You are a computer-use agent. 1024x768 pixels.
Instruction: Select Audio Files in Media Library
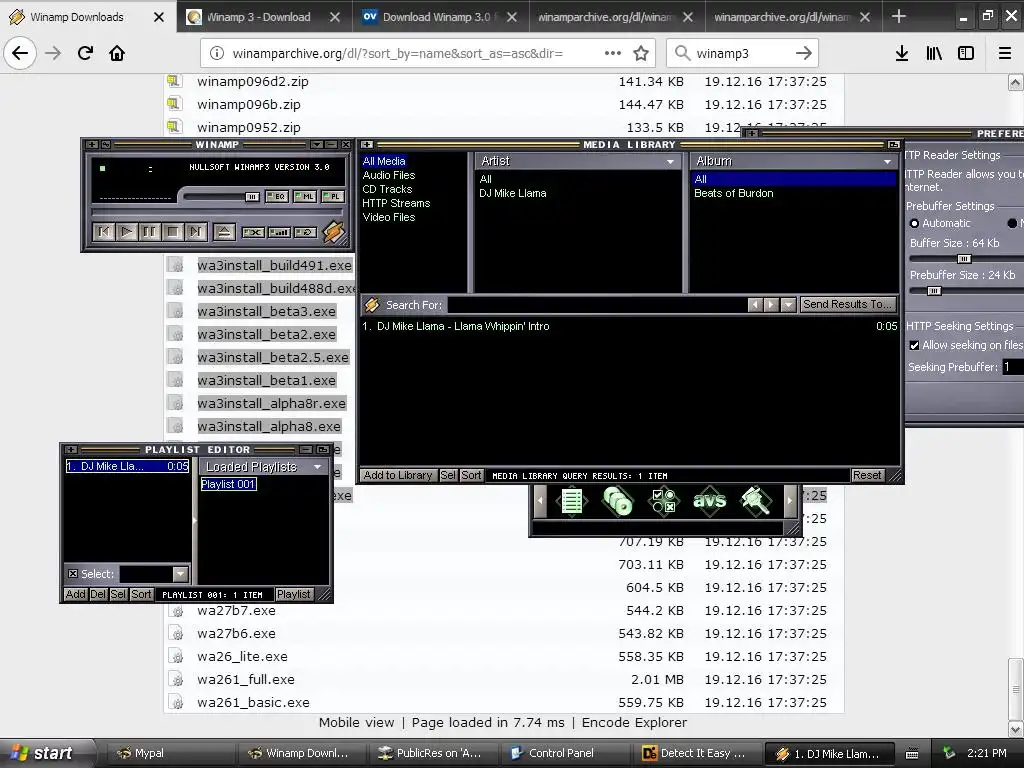pyautogui.click(x=389, y=175)
